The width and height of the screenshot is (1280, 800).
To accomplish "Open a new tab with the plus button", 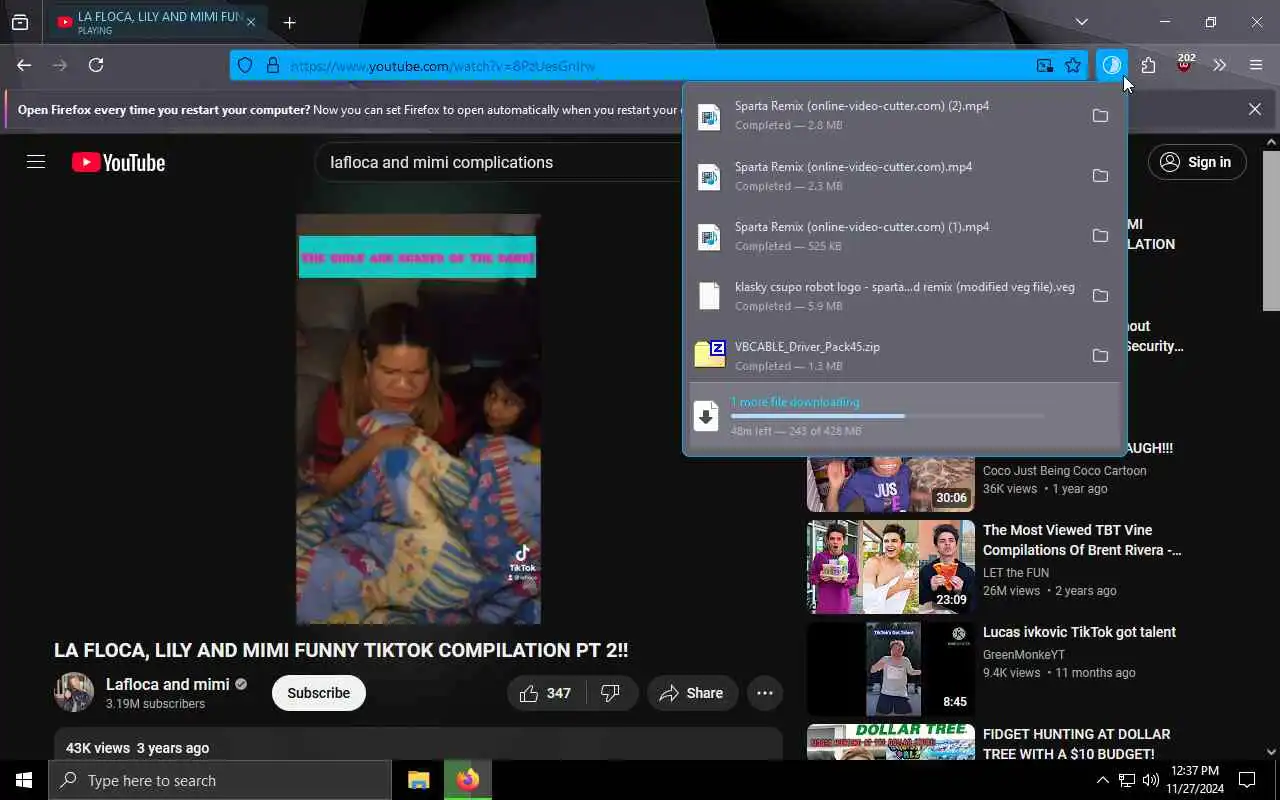I will coord(289,22).
